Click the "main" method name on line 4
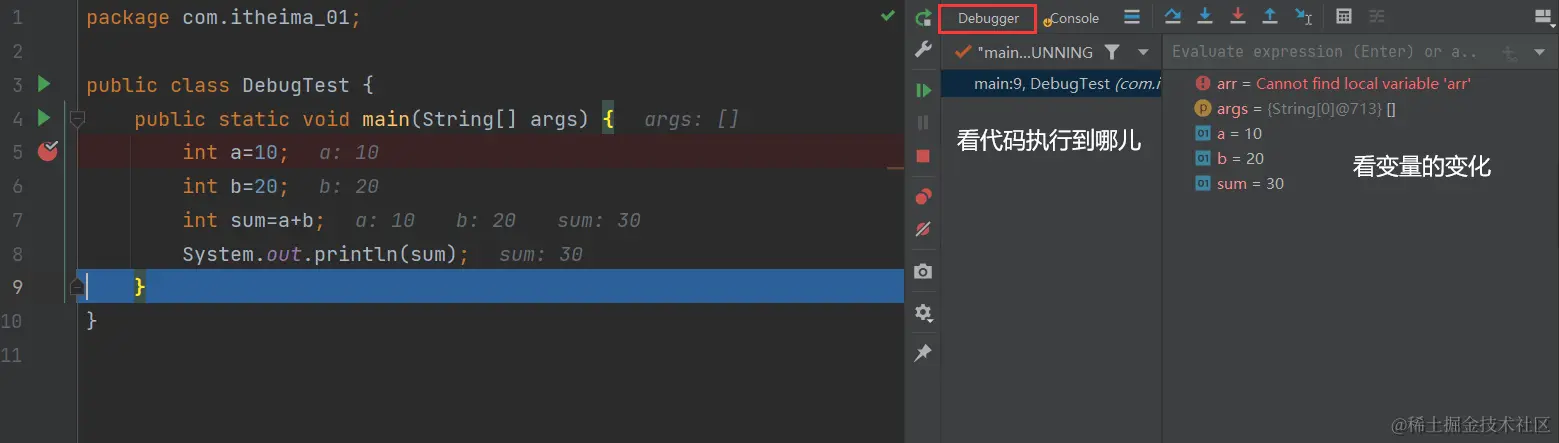1559x443 pixels. (x=386, y=119)
